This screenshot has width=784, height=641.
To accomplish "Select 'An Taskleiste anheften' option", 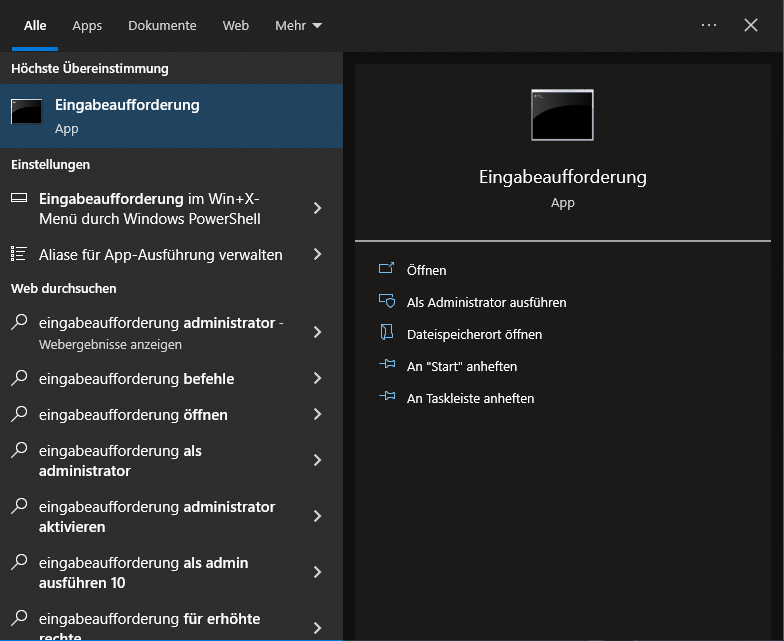I will (x=470, y=398).
